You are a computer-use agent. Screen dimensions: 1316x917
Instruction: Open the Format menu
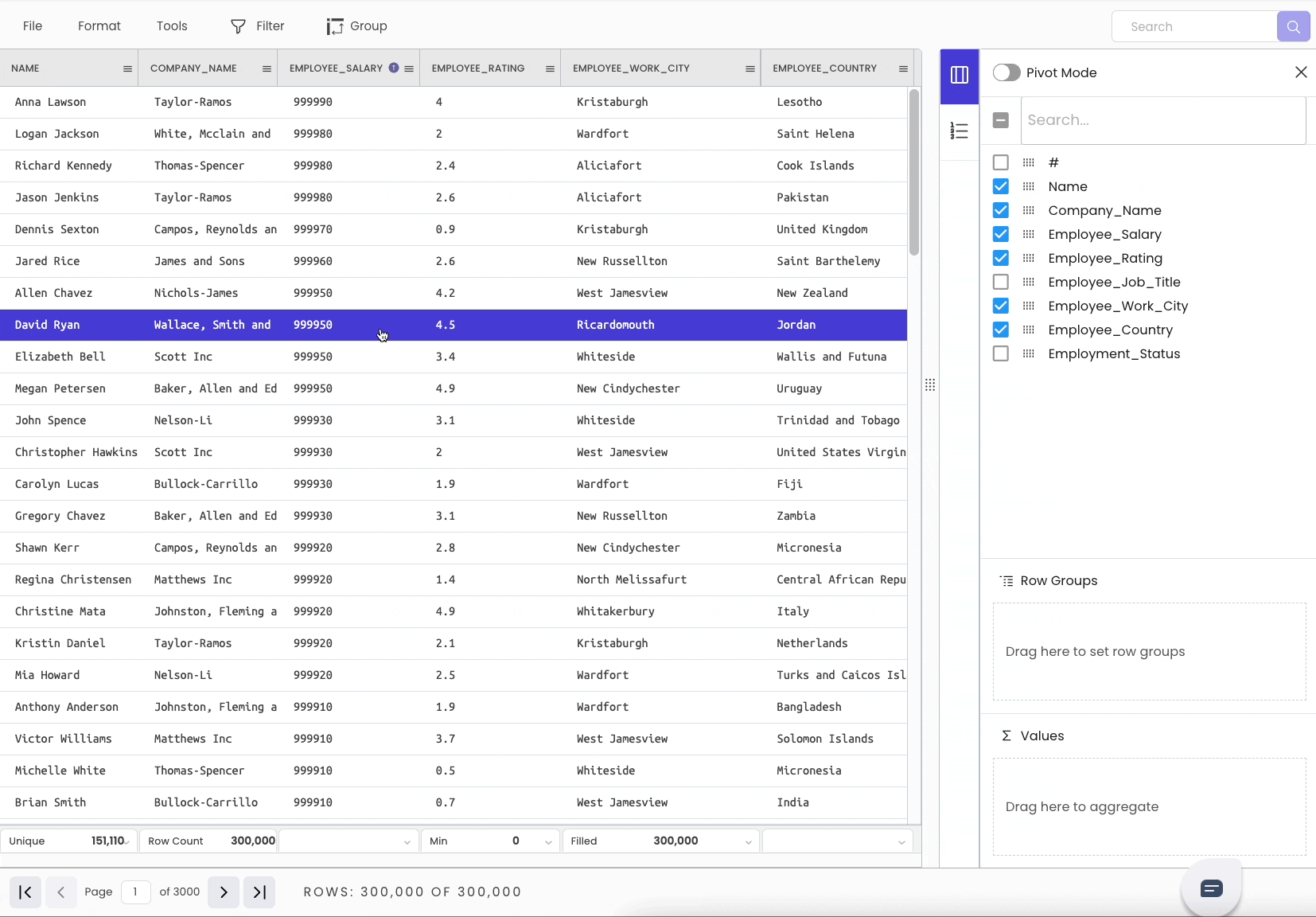coord(99,26)
